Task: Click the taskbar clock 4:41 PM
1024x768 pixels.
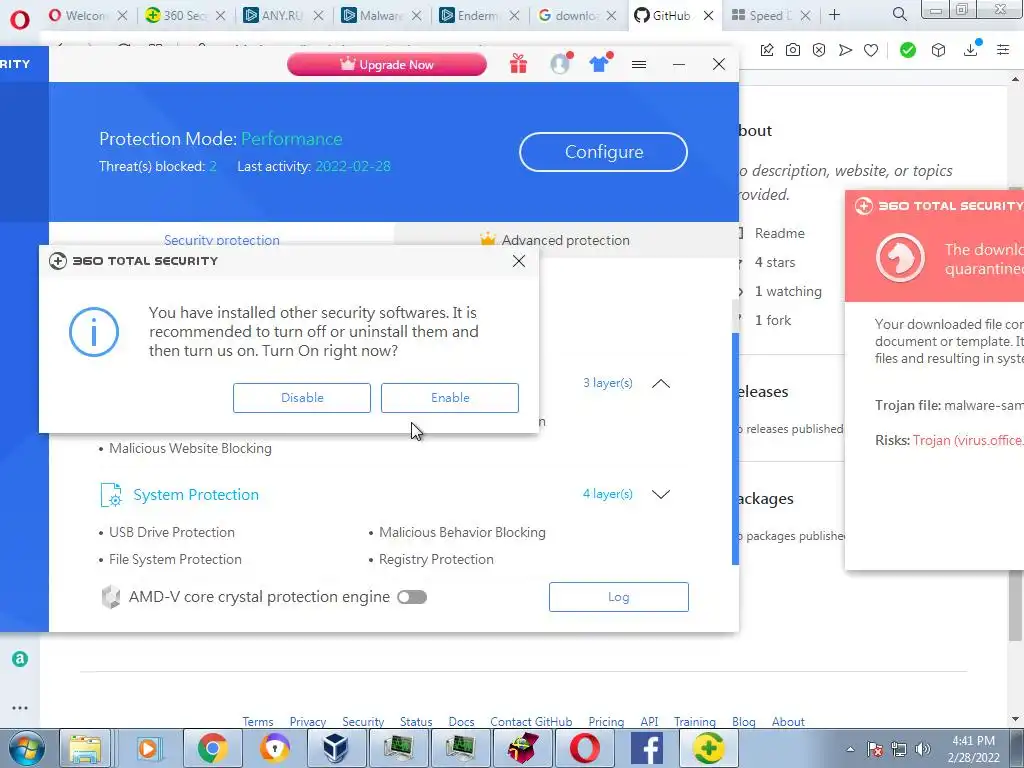Action: [973, 748]
